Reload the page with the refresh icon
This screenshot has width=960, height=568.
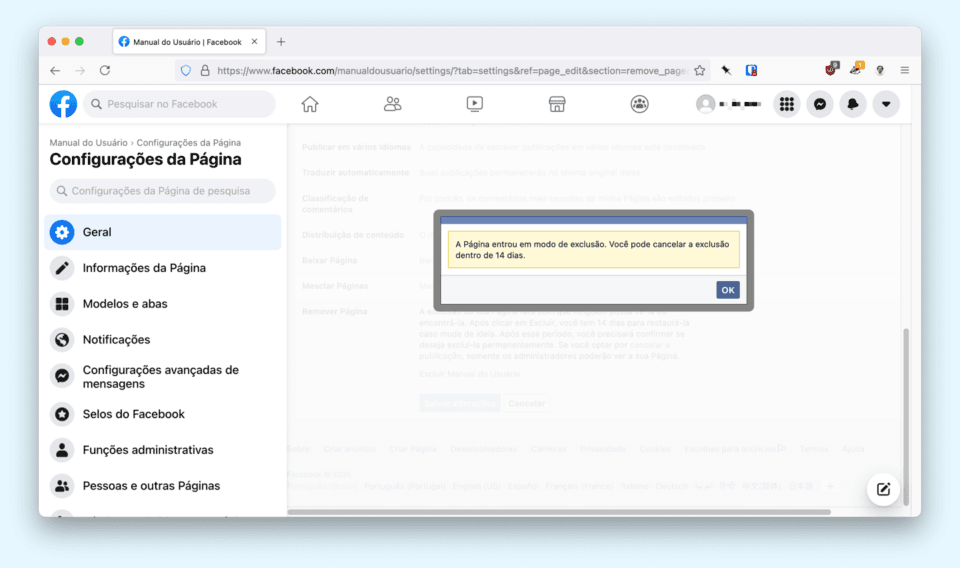pos(105,70)
